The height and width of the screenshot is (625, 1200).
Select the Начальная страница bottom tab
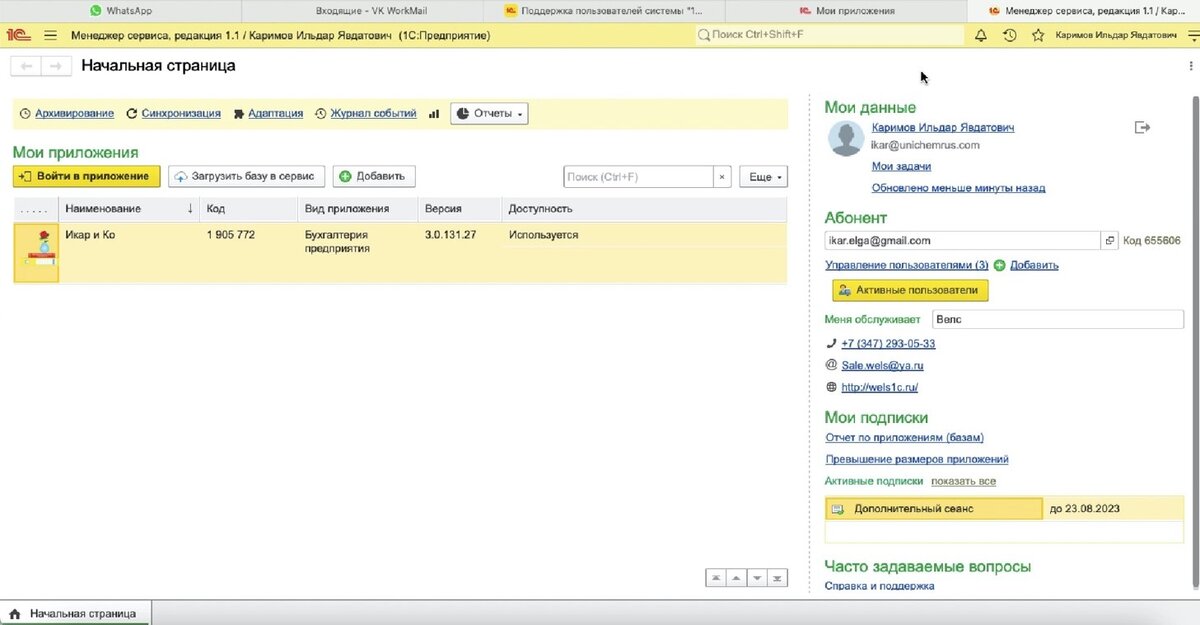pos(75,614)
